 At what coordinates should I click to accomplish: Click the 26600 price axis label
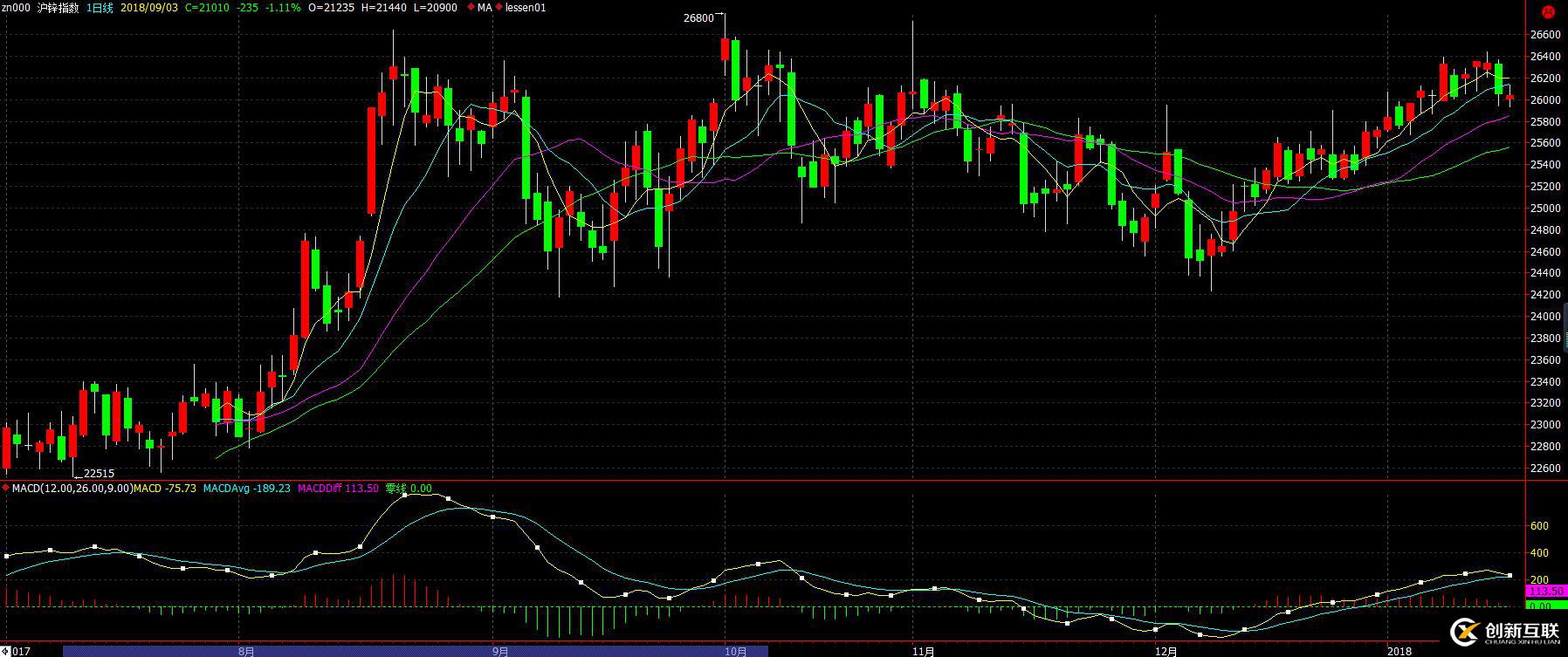coord(1545,35)
